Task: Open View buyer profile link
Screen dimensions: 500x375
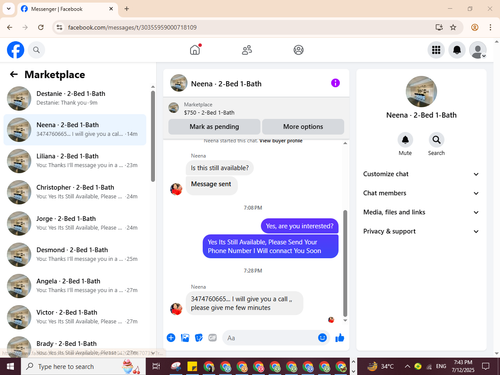Action: point(281,141)
